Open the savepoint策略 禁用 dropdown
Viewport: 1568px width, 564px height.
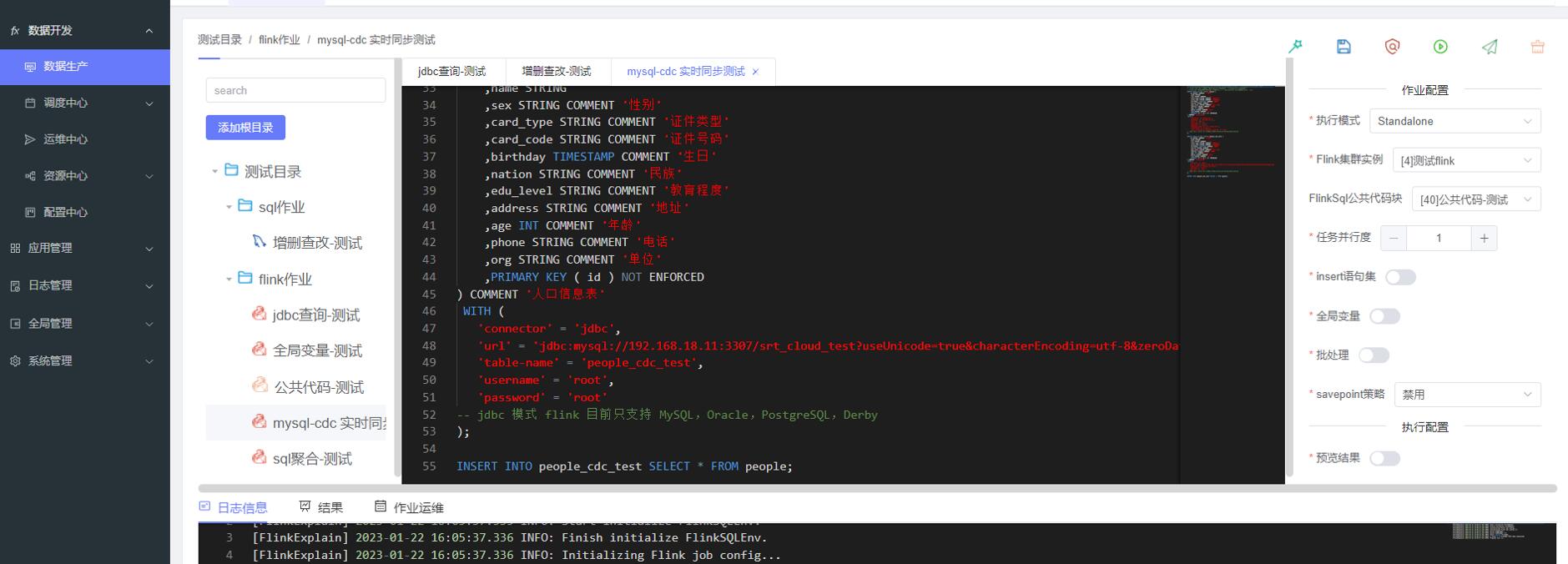click(x=1467, y=395)
